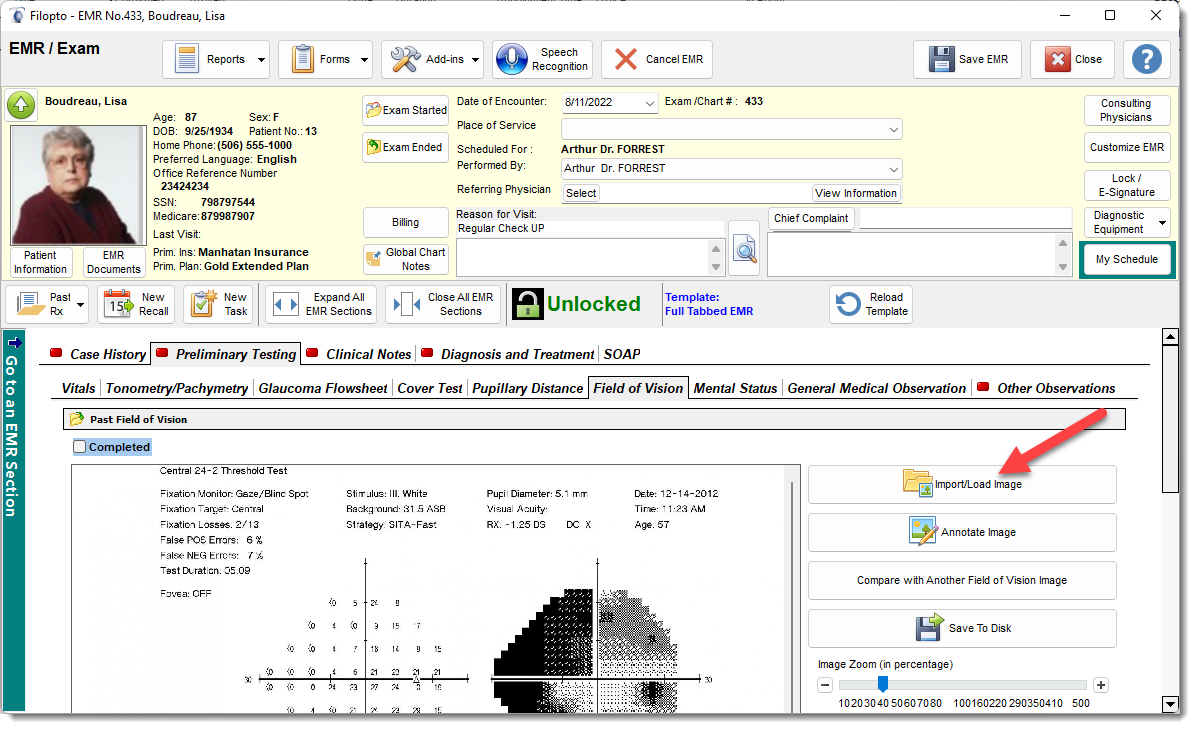Click Compare with Another Field of Vision Image
Image resolution: width=1195 pixels, height=729 pixels.
[962, 580]
